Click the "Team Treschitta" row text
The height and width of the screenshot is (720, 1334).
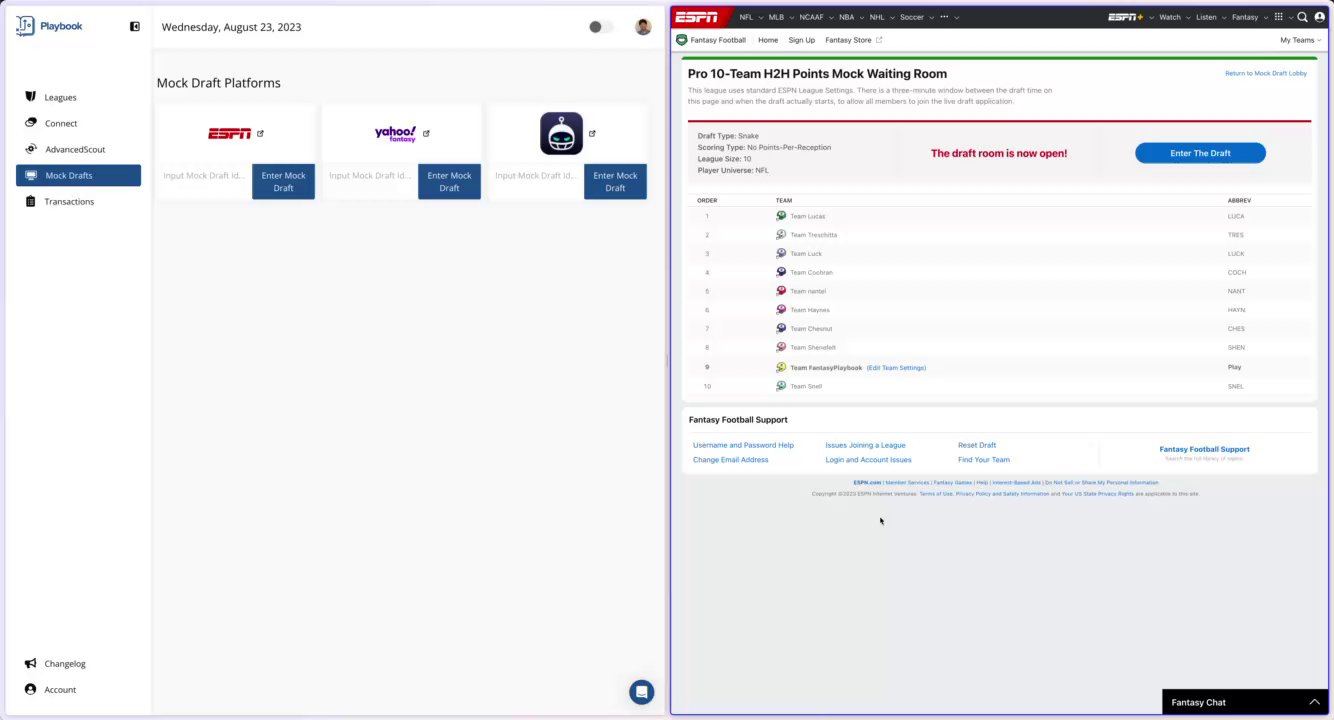(814, 235)
